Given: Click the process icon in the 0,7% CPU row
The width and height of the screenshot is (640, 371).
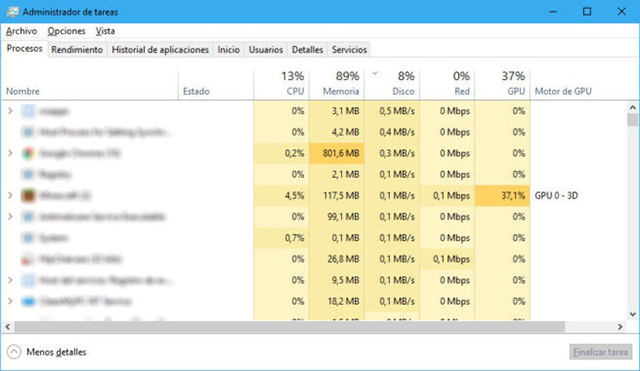Looking at the screenshot, I should tap(28, 238).
